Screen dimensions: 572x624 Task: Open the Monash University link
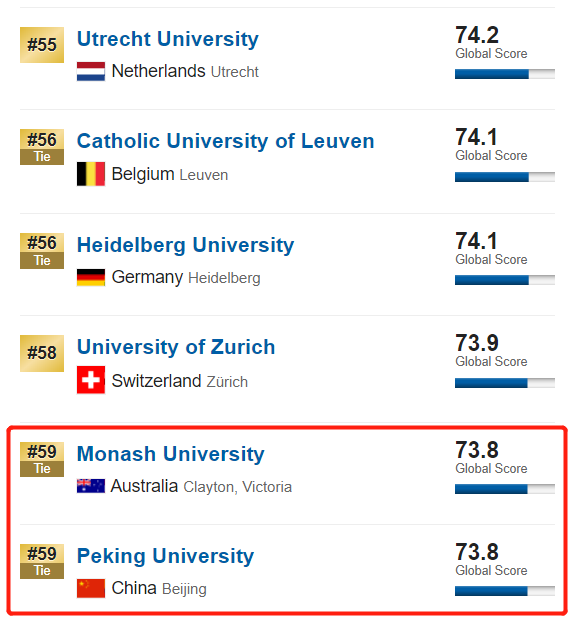(170, 454)
